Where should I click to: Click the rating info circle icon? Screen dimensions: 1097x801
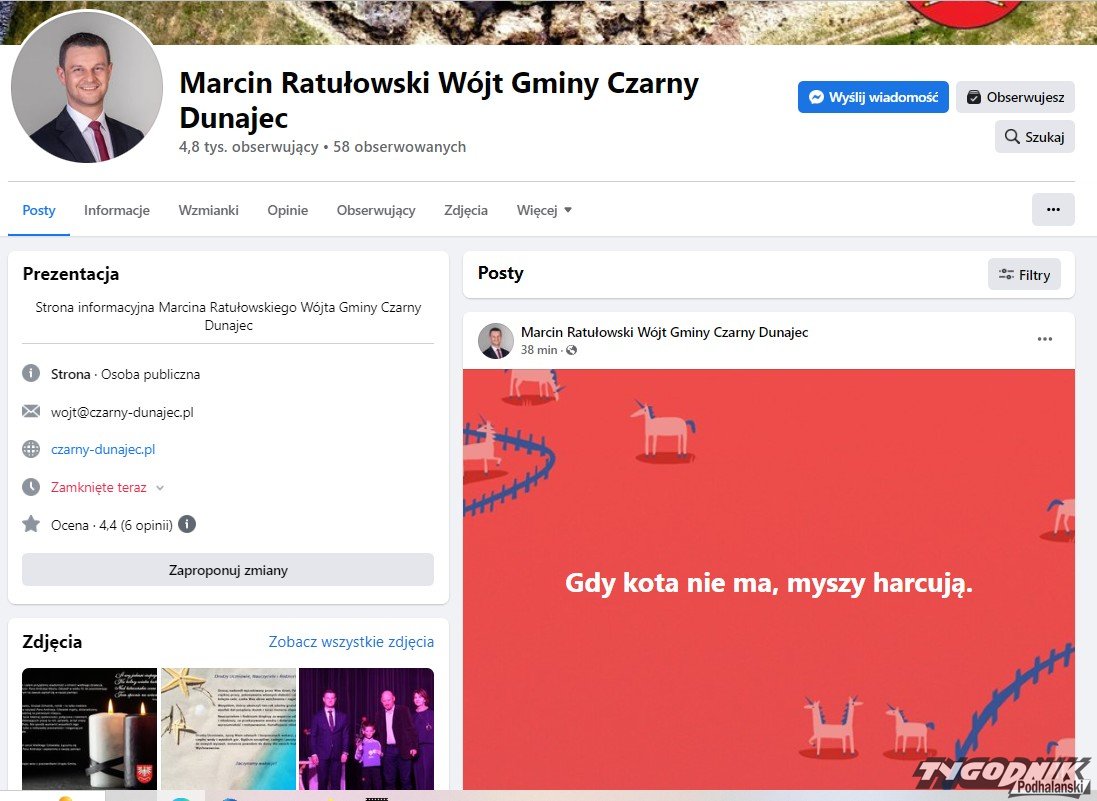(187, 524)
